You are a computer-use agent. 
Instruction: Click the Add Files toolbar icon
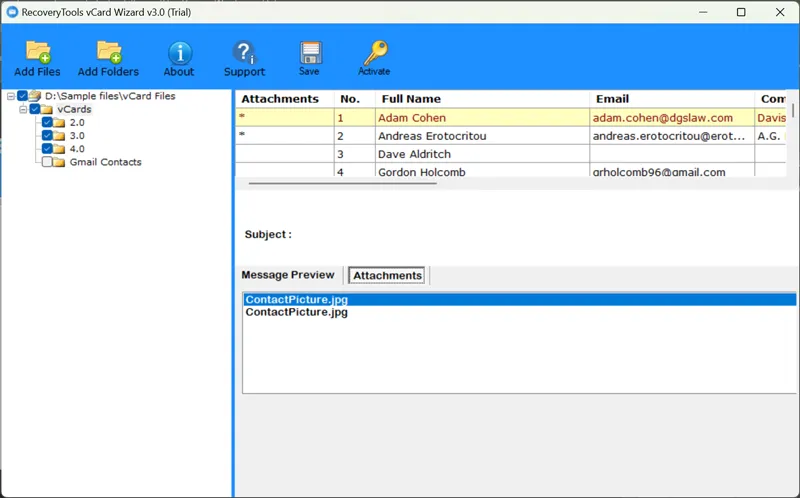37,57
